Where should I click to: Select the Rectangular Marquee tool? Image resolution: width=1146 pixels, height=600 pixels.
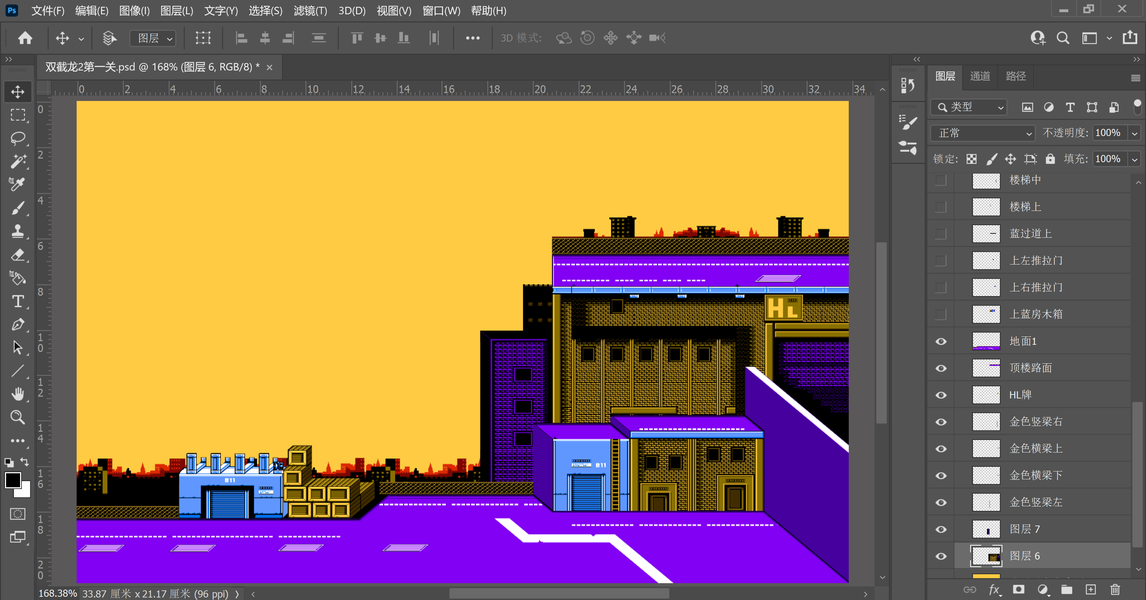18,115
